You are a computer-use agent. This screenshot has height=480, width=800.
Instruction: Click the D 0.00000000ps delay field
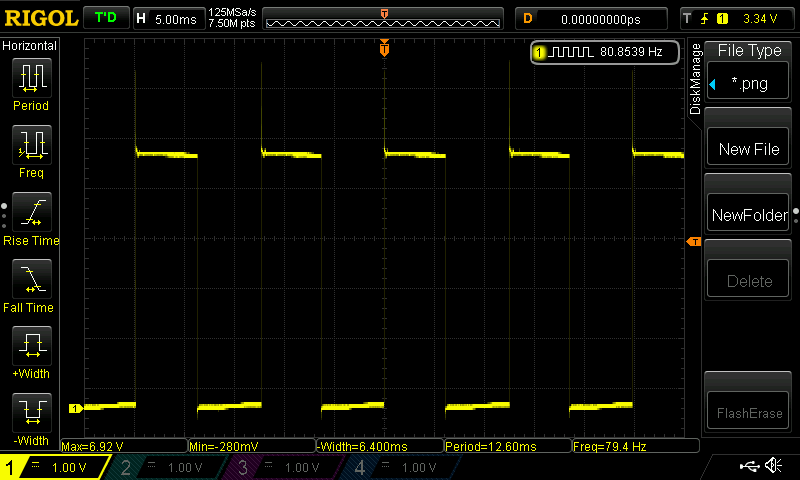click(x=591, y=19)
